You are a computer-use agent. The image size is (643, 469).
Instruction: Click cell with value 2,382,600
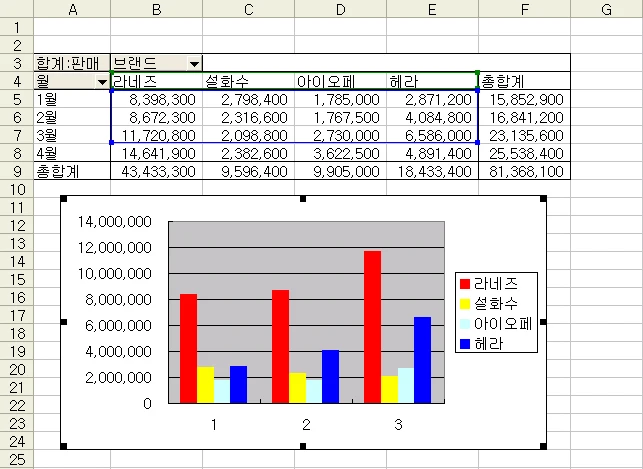249,153
